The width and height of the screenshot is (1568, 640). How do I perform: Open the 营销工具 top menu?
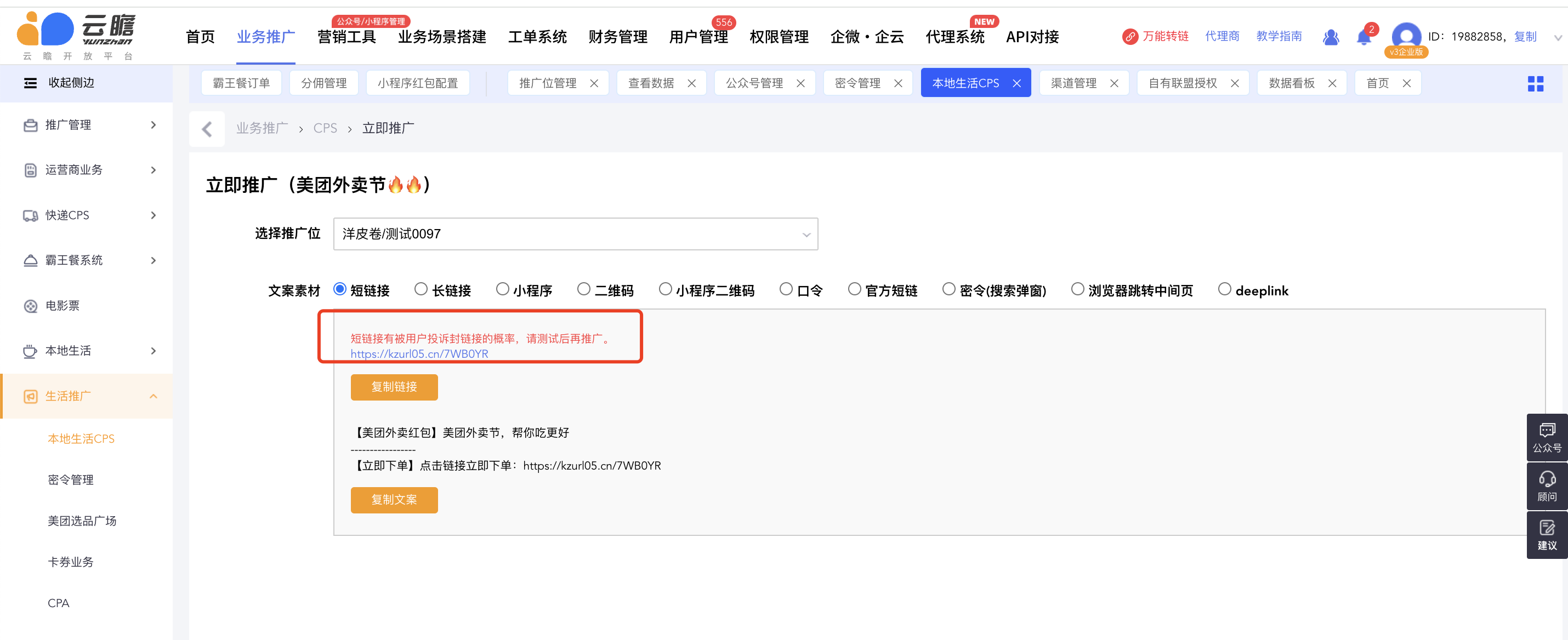pyautogui.click(x=346, y=37)
